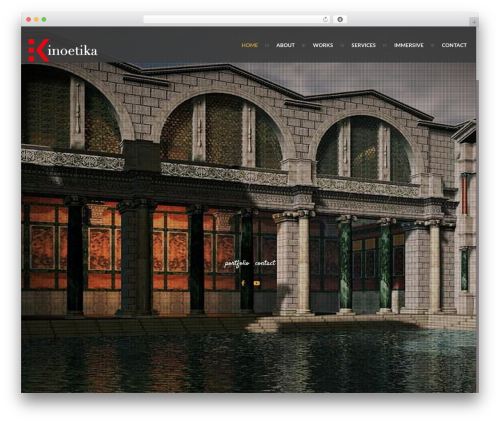Open the WORKS menu item

point(323,45)
